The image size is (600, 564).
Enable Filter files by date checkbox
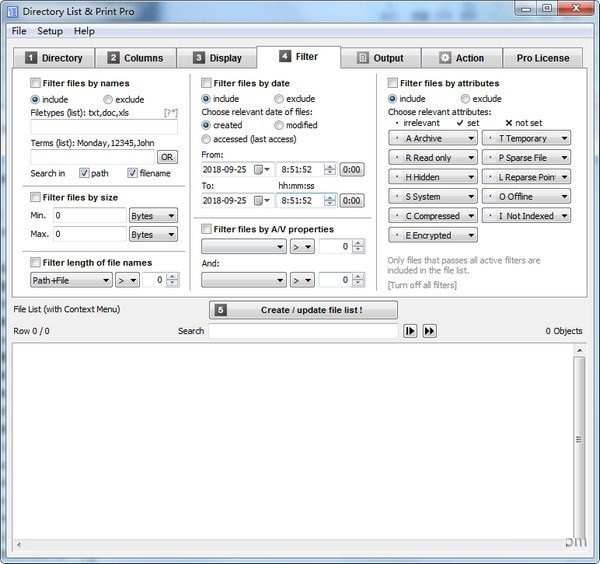click(x=206, y=83)
